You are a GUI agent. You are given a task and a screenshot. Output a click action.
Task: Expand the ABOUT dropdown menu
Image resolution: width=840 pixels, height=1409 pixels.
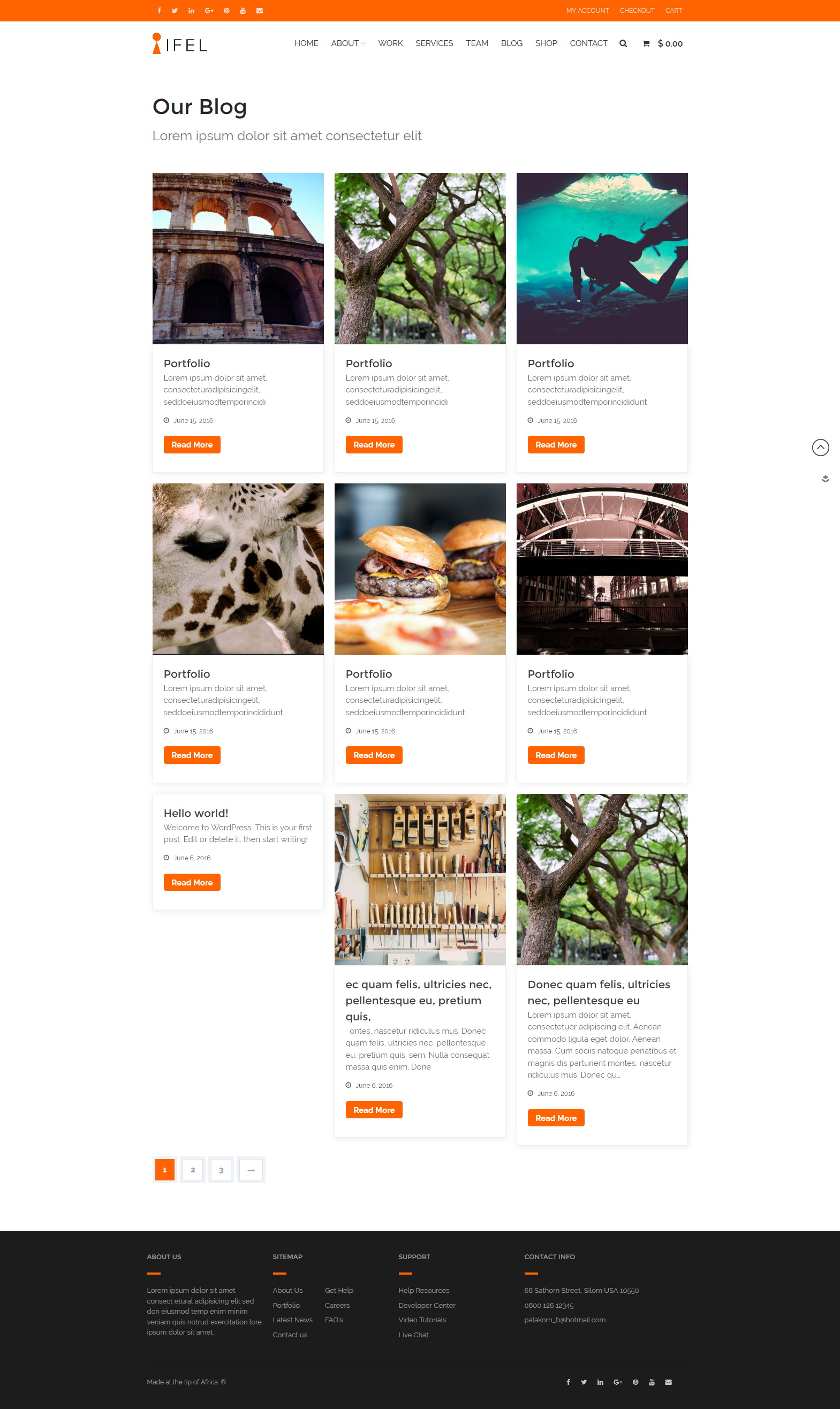[x=347, y=43]
